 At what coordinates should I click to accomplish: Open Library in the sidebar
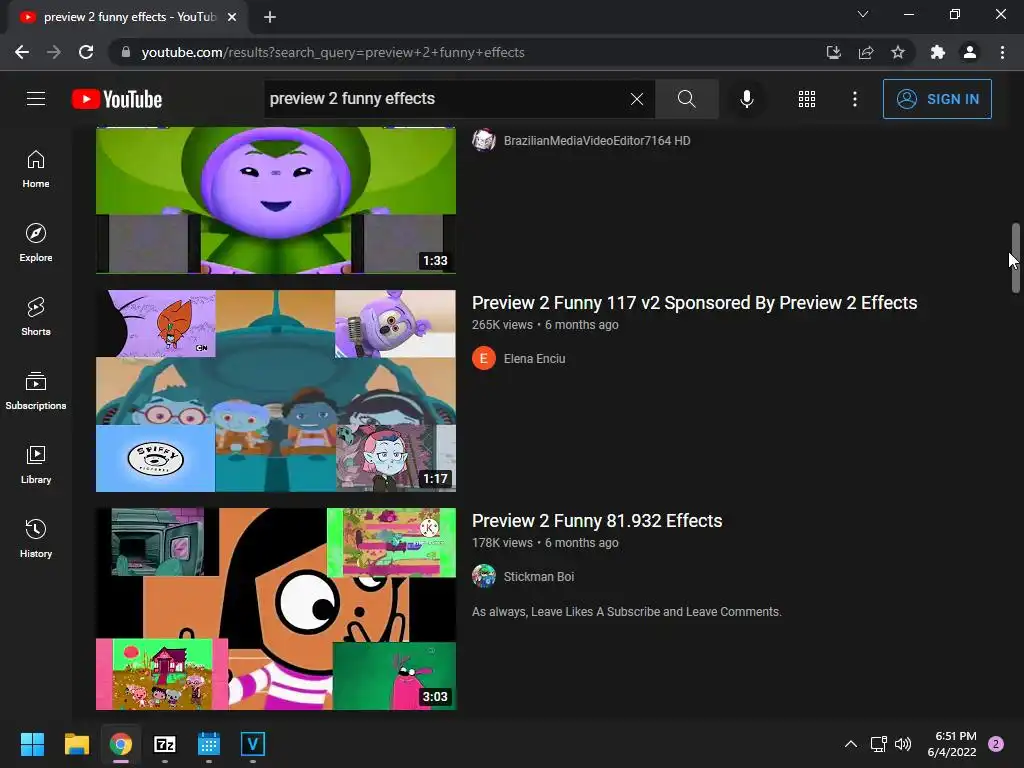pyautogui.click(x=36, y=464)
